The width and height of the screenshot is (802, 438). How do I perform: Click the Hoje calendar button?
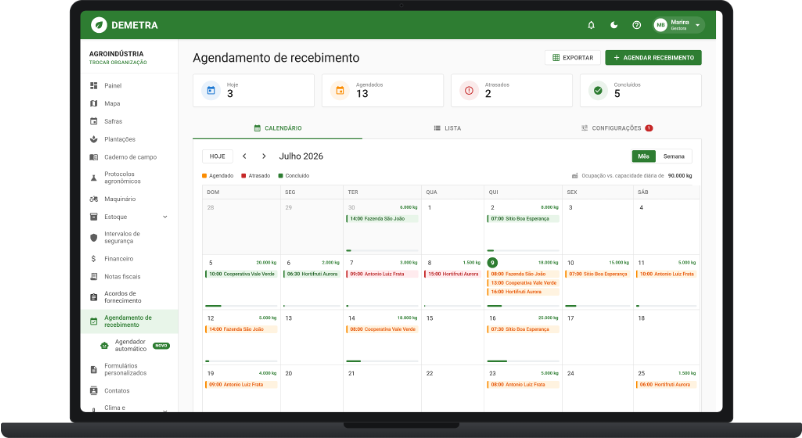click(x=217, y=157)
